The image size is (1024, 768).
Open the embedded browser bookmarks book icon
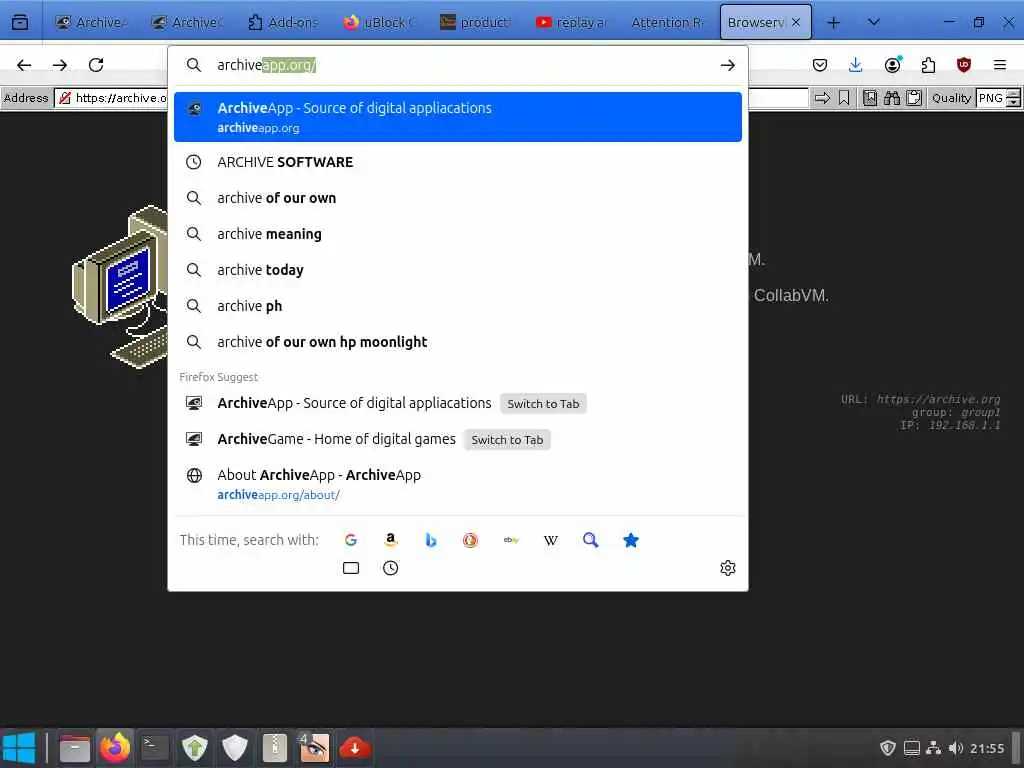point(870,98)
